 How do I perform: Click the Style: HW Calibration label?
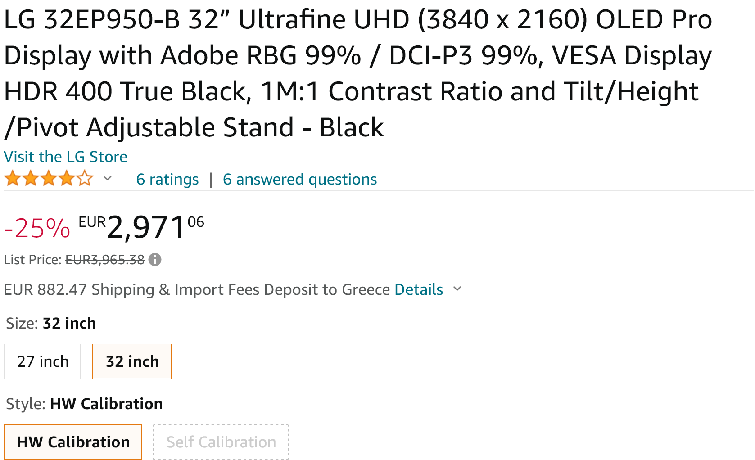[84, 404]
